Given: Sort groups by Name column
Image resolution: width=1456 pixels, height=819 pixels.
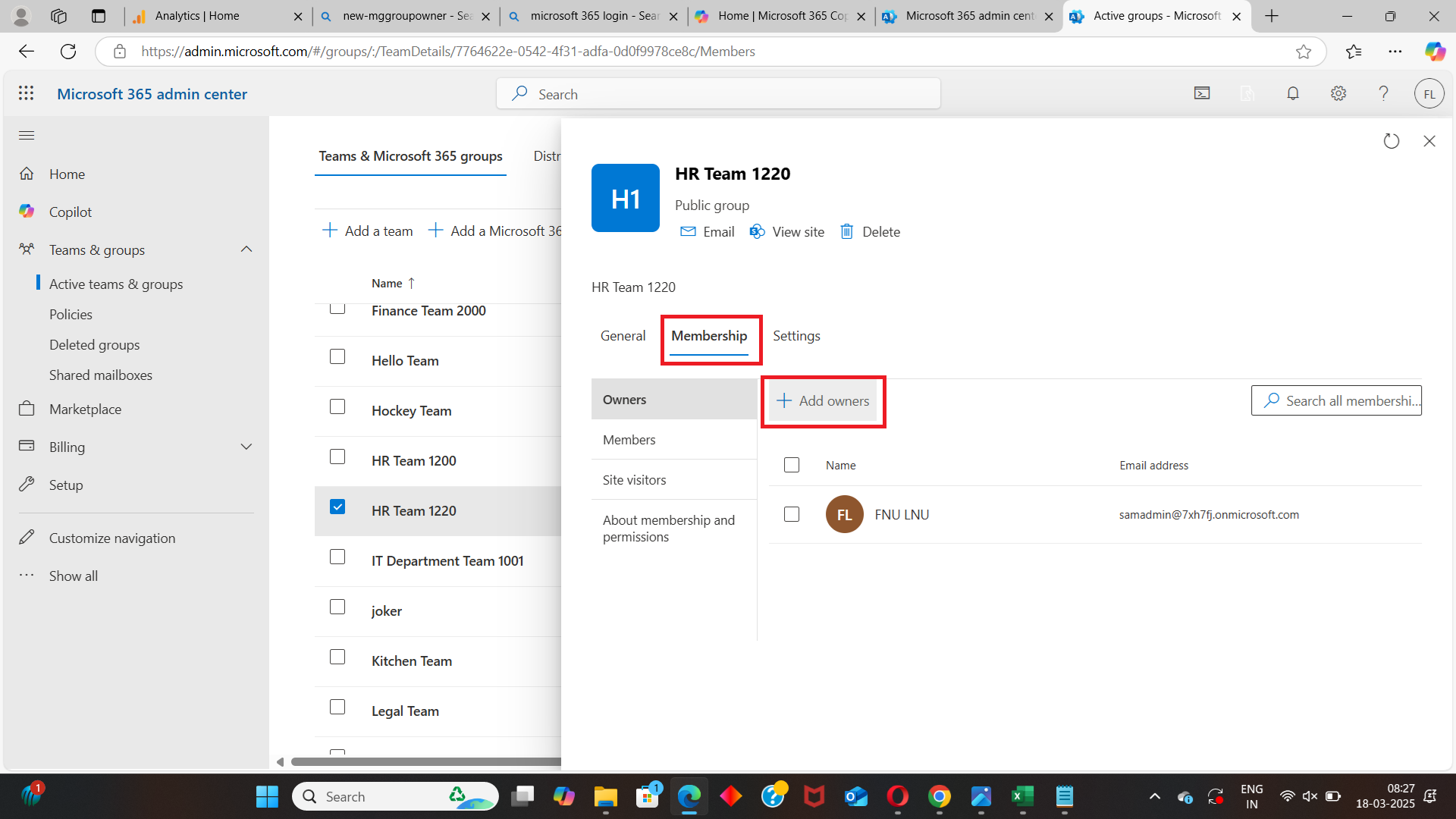Looking at the screenshot, I should tap(393, 283).
